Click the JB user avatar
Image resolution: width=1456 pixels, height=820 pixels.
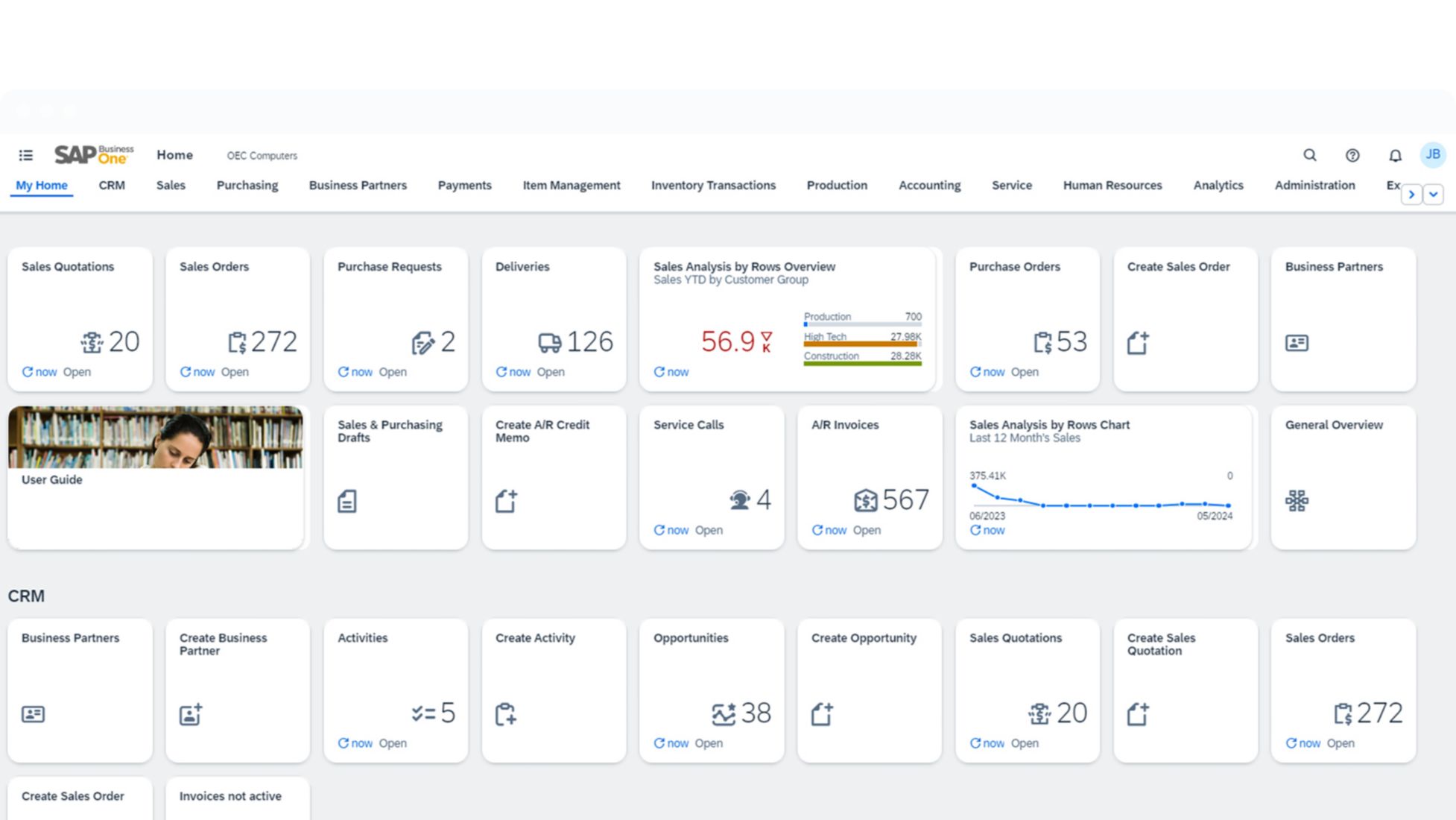(x=1432, y=154)
